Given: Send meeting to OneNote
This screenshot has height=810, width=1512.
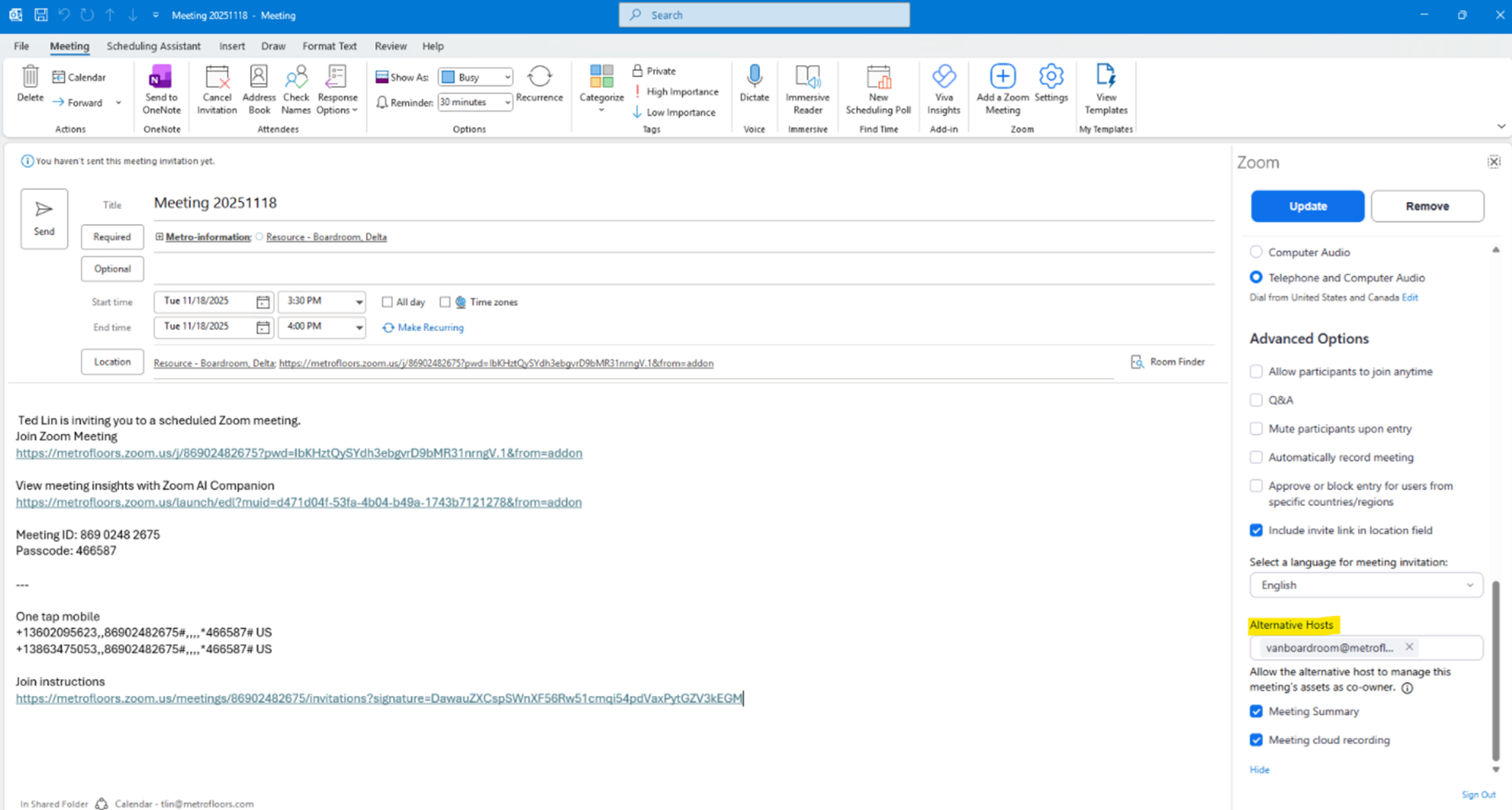Looking at the screenshot, I should click(x=161, y=90).
